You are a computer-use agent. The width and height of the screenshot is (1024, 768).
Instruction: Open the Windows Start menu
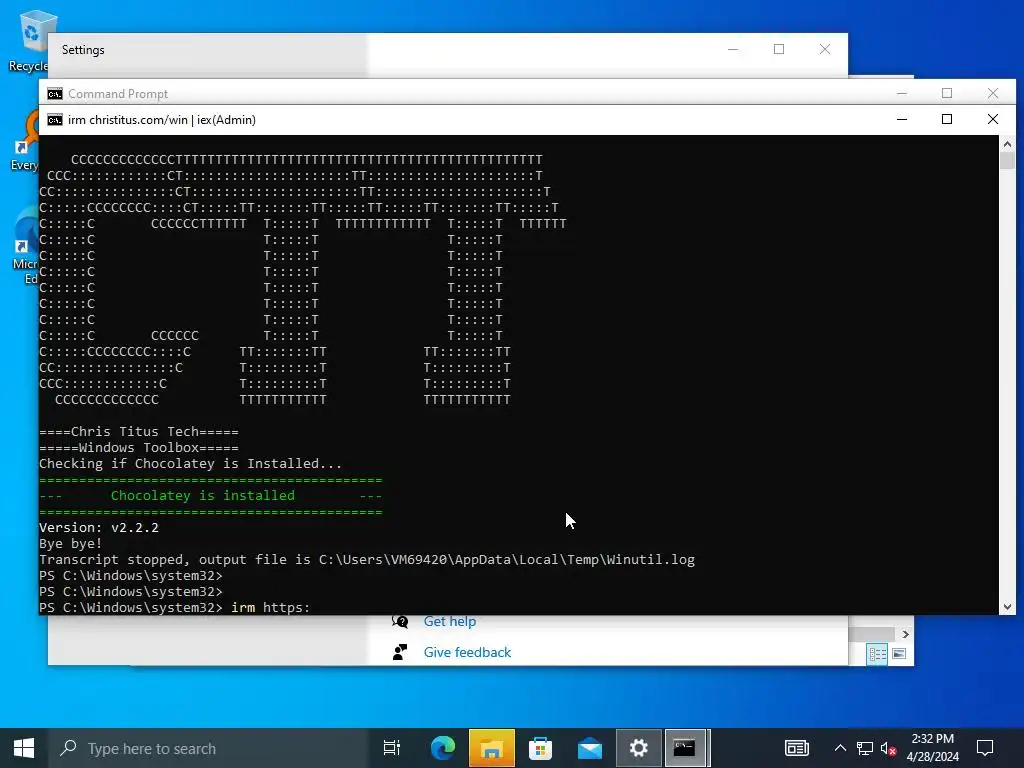pyautogui.click(x=24, y=748)
